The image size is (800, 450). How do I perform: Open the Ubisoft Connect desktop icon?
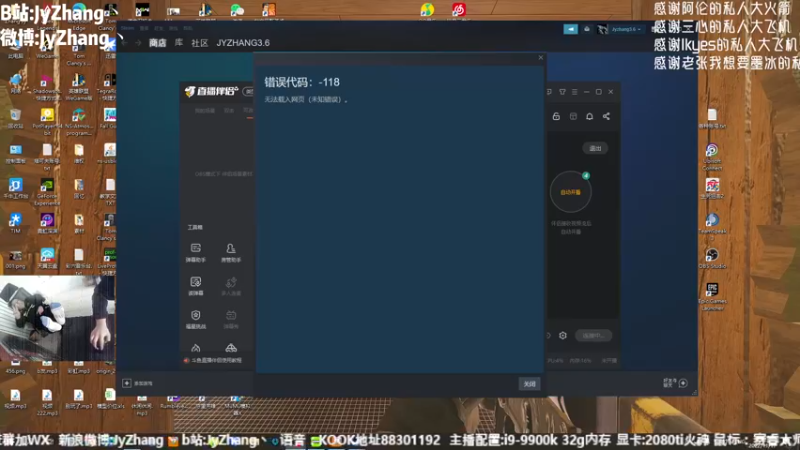[712, 157]
